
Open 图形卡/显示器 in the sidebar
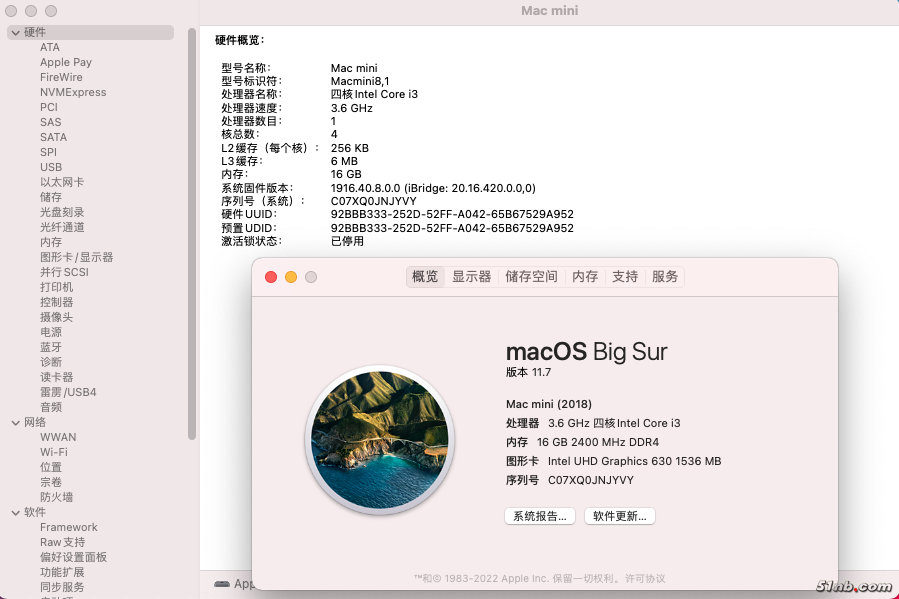pyautogui.click(x=77, y=257)
